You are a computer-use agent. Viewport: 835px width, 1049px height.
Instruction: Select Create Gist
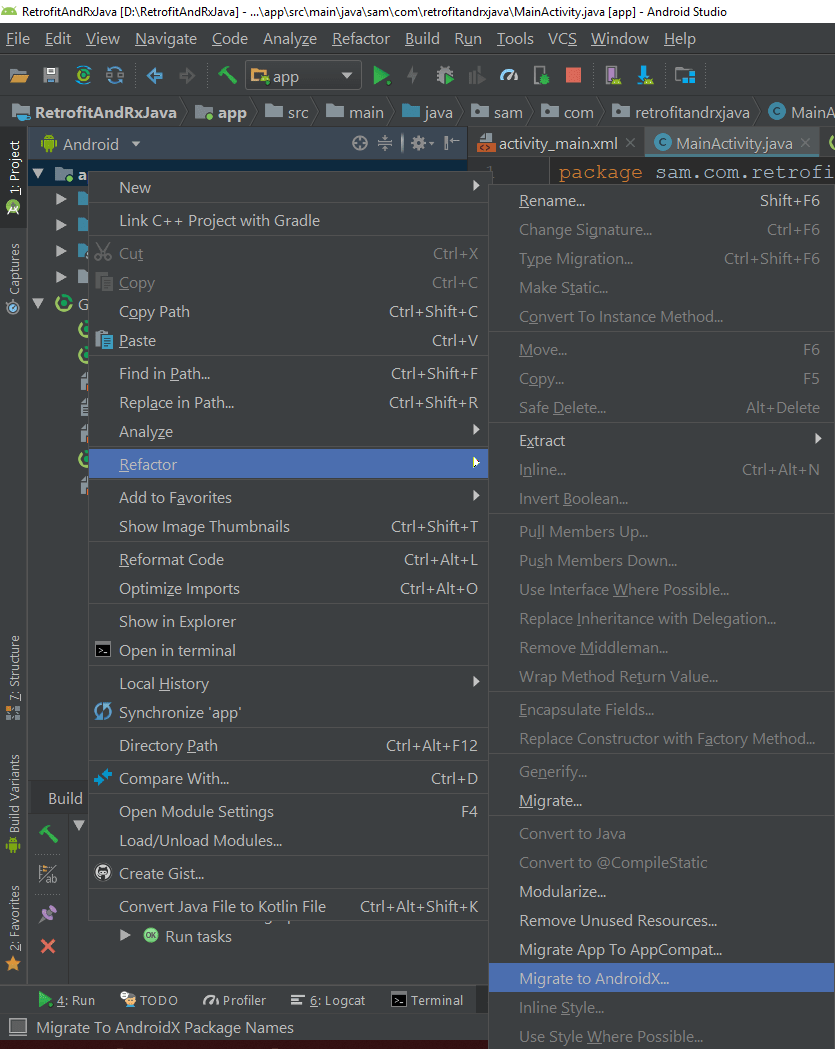pos(288,873)
